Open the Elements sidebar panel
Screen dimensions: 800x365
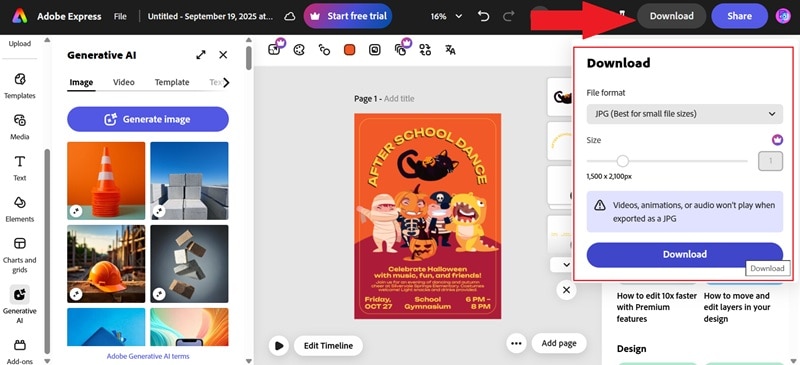coord(20,209)
